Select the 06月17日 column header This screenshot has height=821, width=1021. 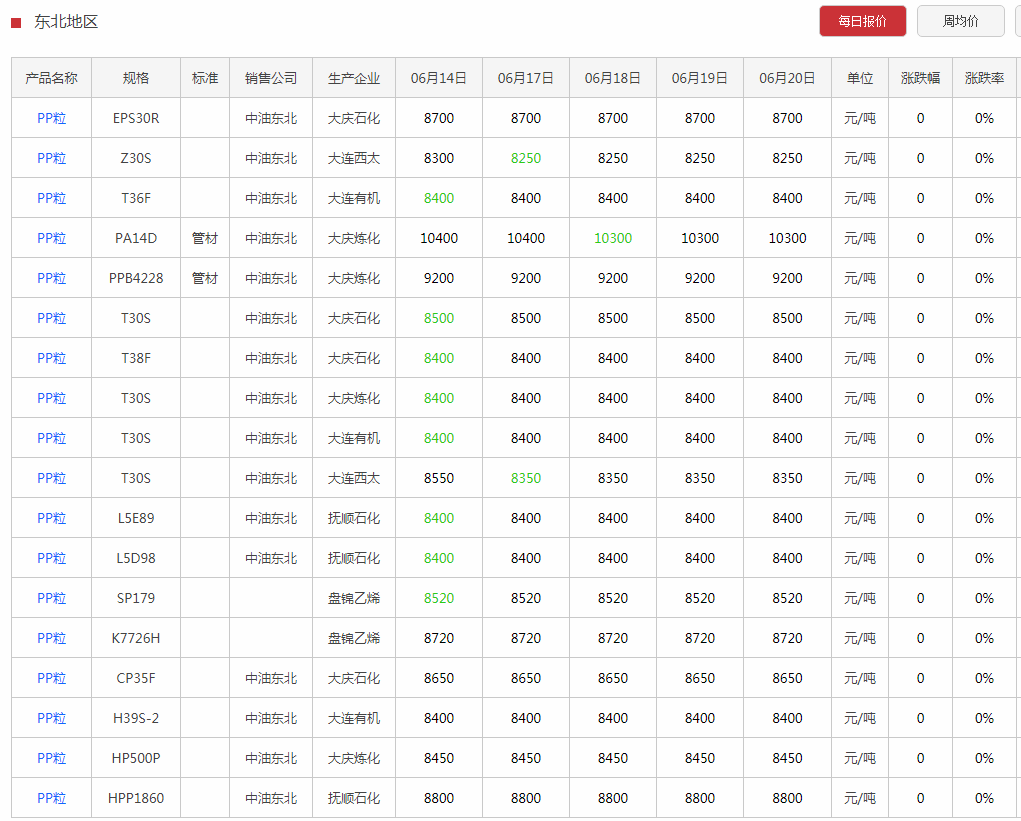[x=526, y=78]
